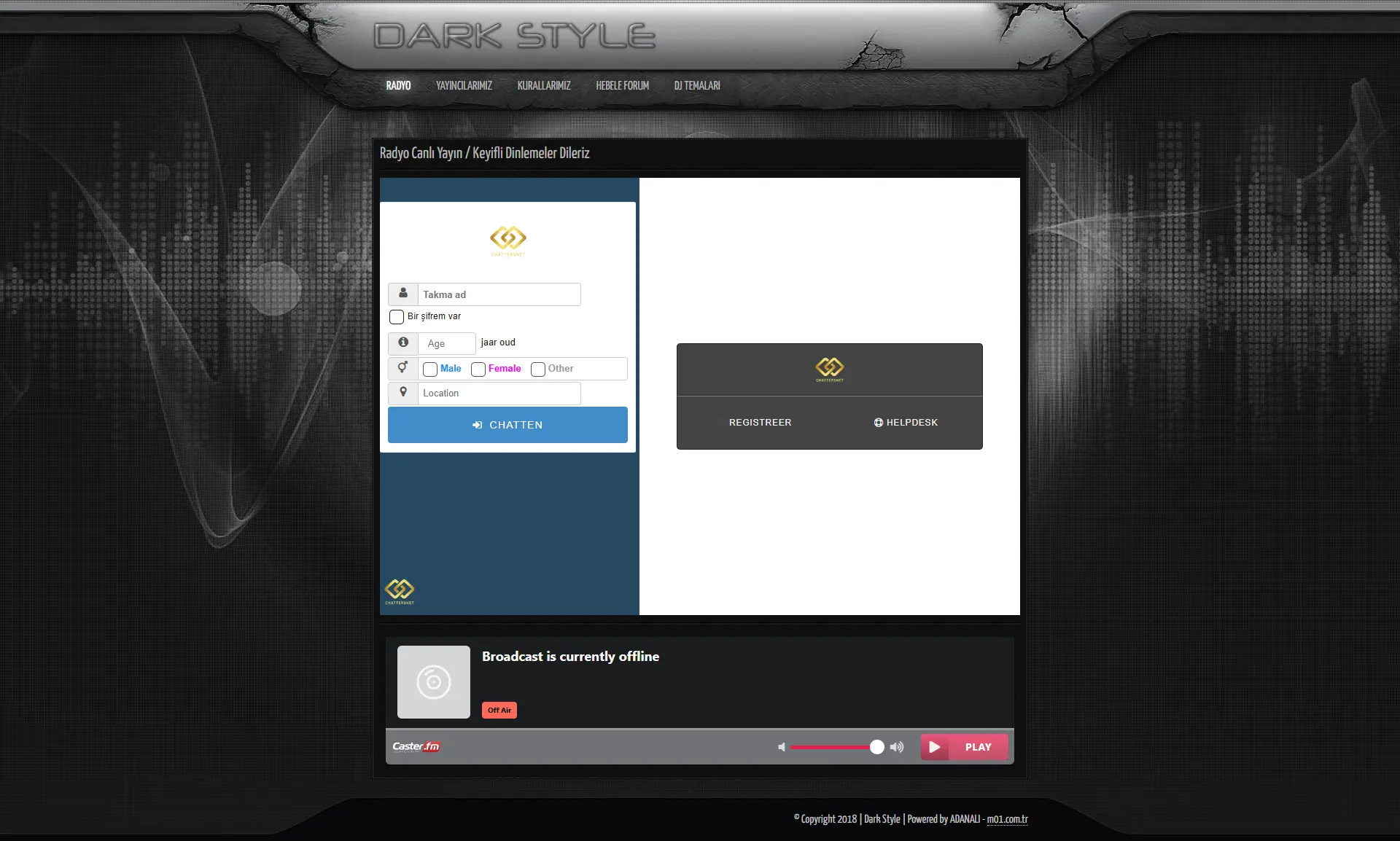The width and height of the screenshot is (1400, 841).
Task: Click the Takma ad nickname field
Action: tap(499, 294)
